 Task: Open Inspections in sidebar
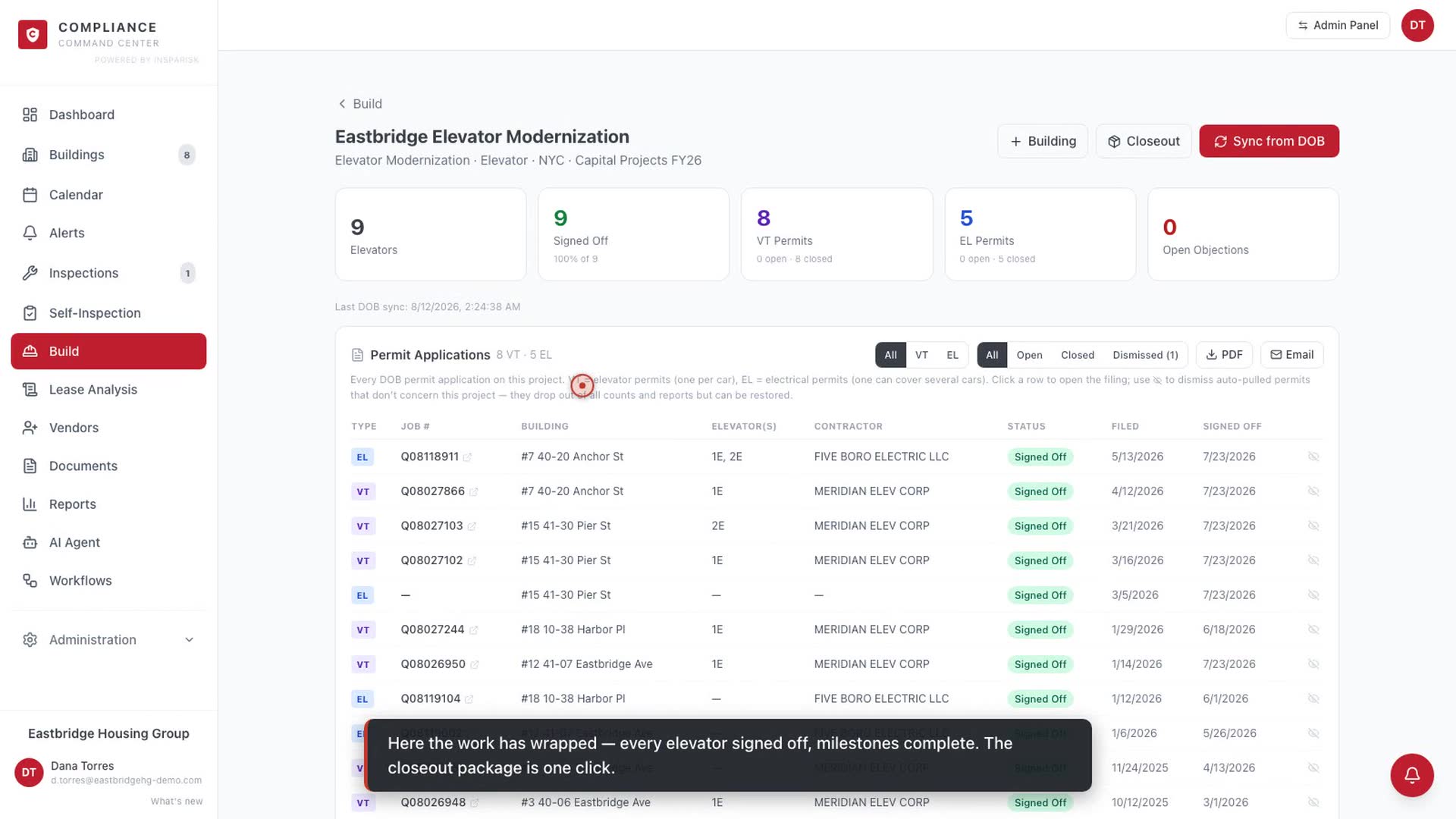(x=108, y=273)
